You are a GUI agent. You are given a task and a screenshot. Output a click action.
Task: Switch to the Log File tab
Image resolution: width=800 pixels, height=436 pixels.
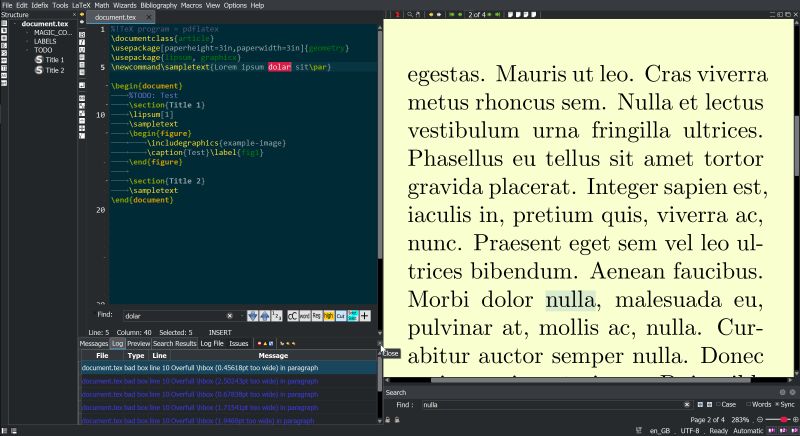212,344
